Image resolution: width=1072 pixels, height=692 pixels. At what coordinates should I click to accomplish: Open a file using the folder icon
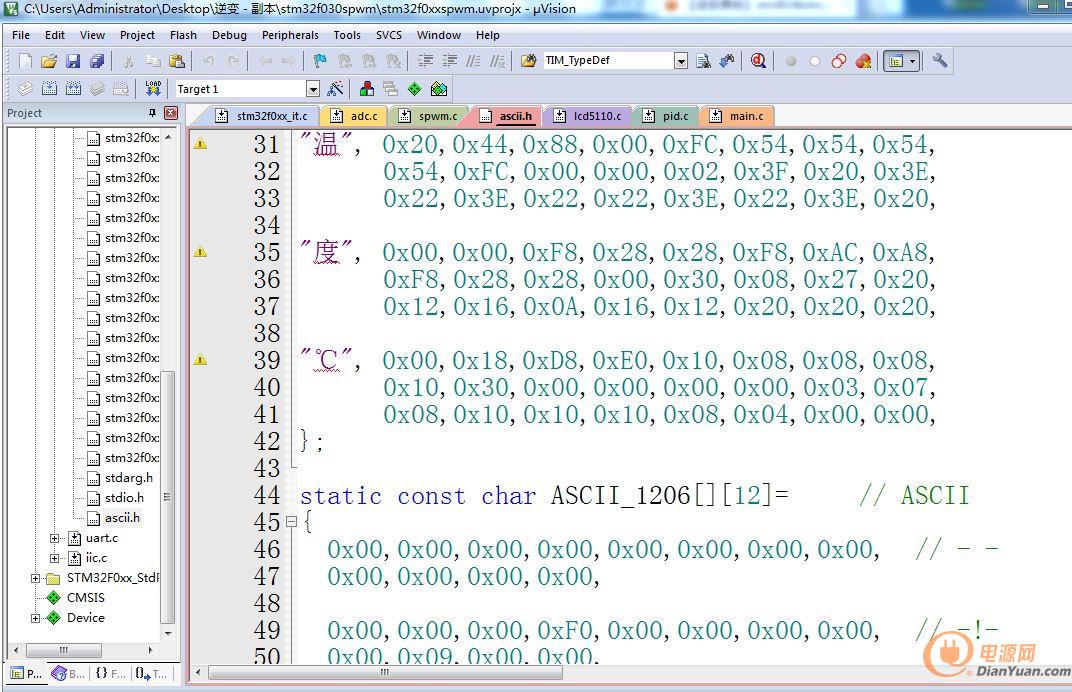coord(49,61)
